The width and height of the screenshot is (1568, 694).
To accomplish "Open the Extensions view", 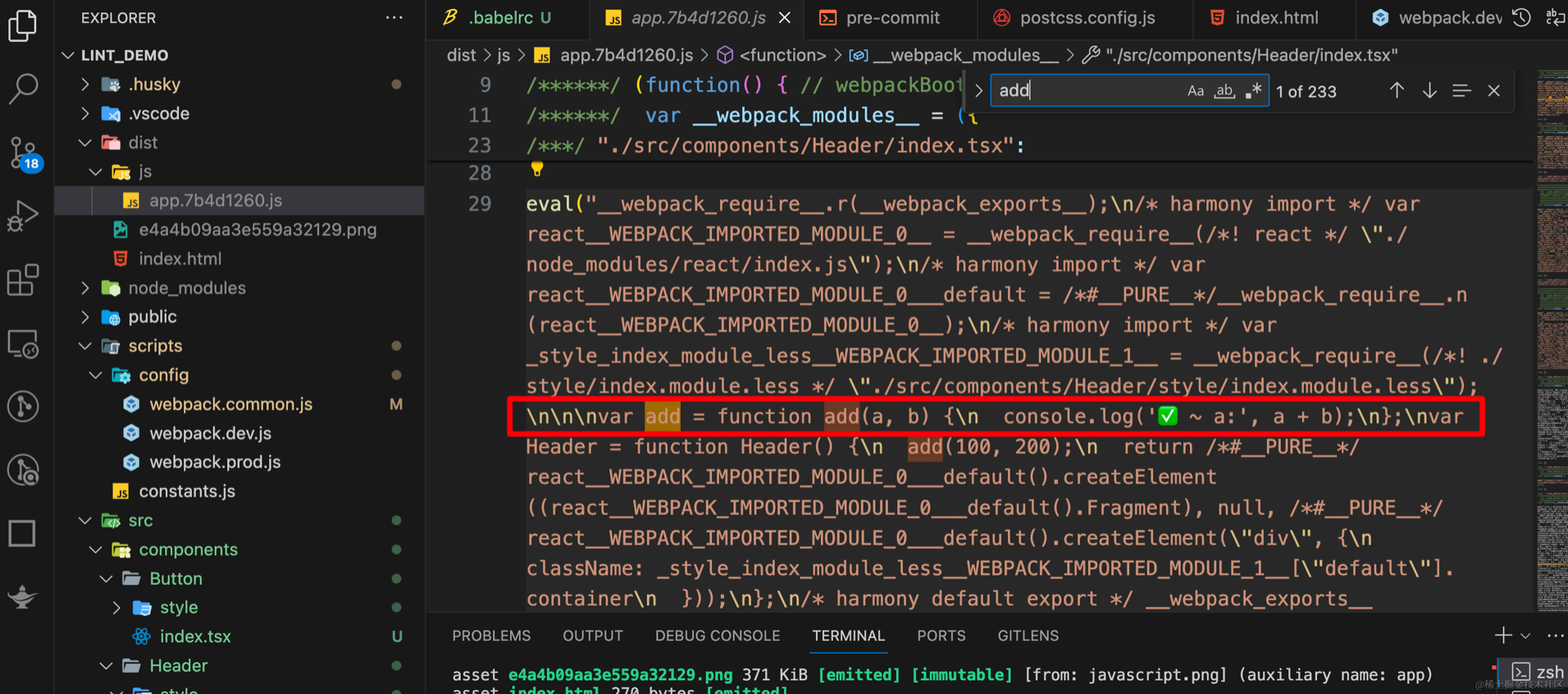I will click(23, 280).
